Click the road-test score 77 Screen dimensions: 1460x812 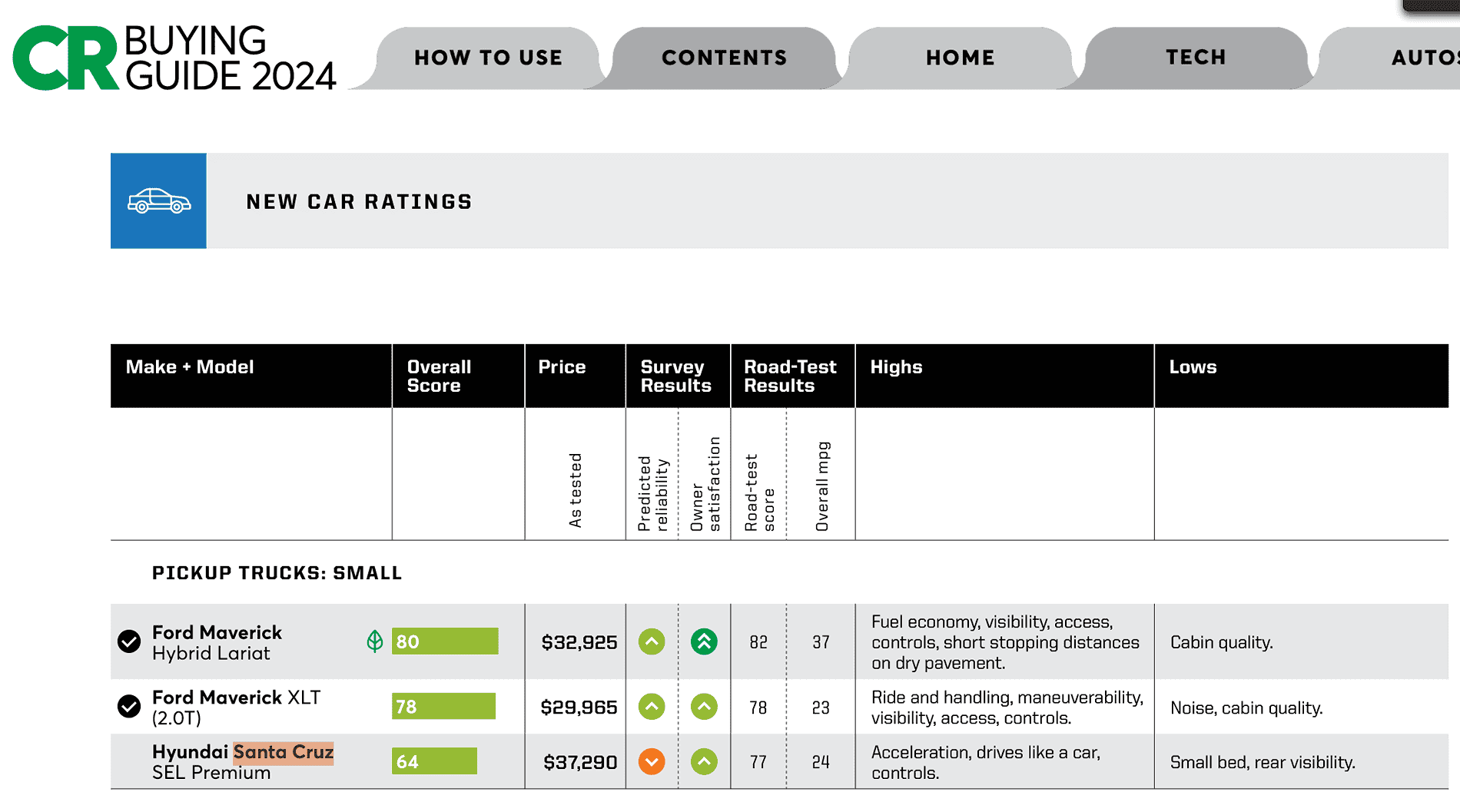click(758, 762)
